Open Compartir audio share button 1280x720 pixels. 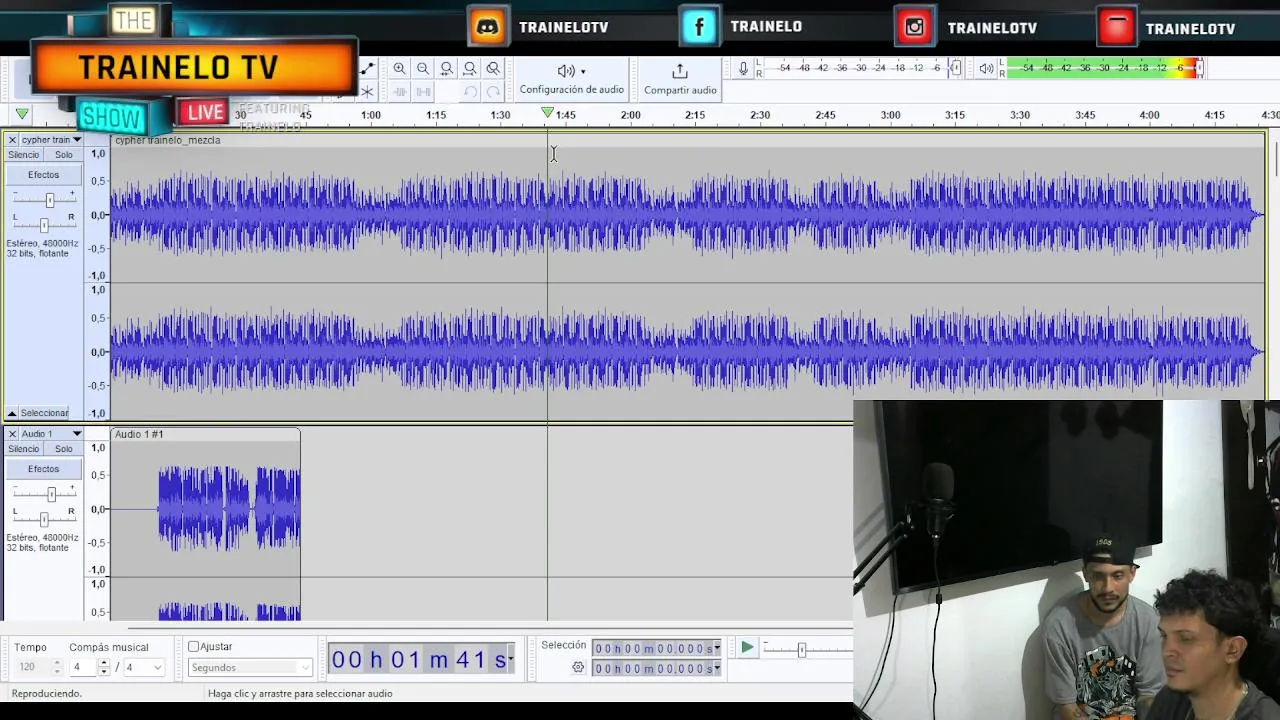coord(680,79)
